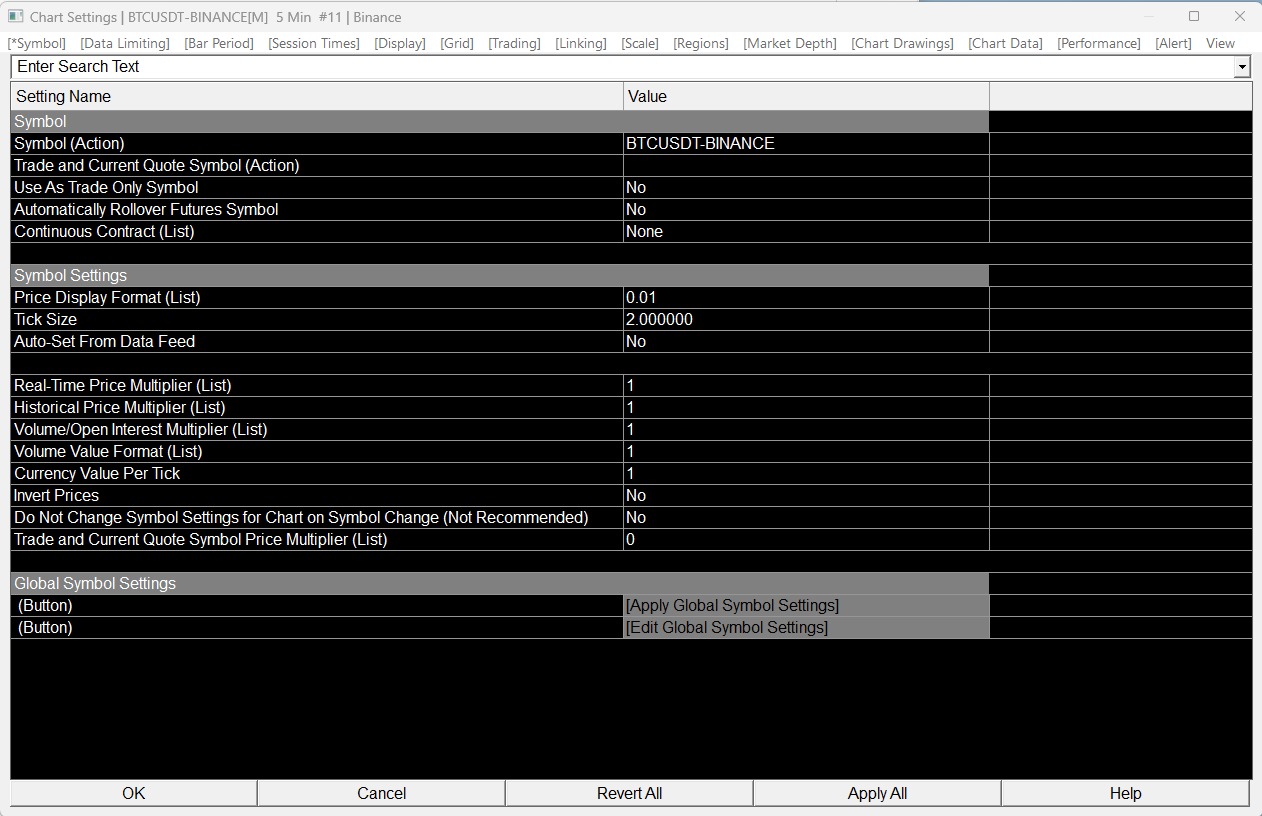
Task: Click the Enter Search Text field
Action: [622, 67]
